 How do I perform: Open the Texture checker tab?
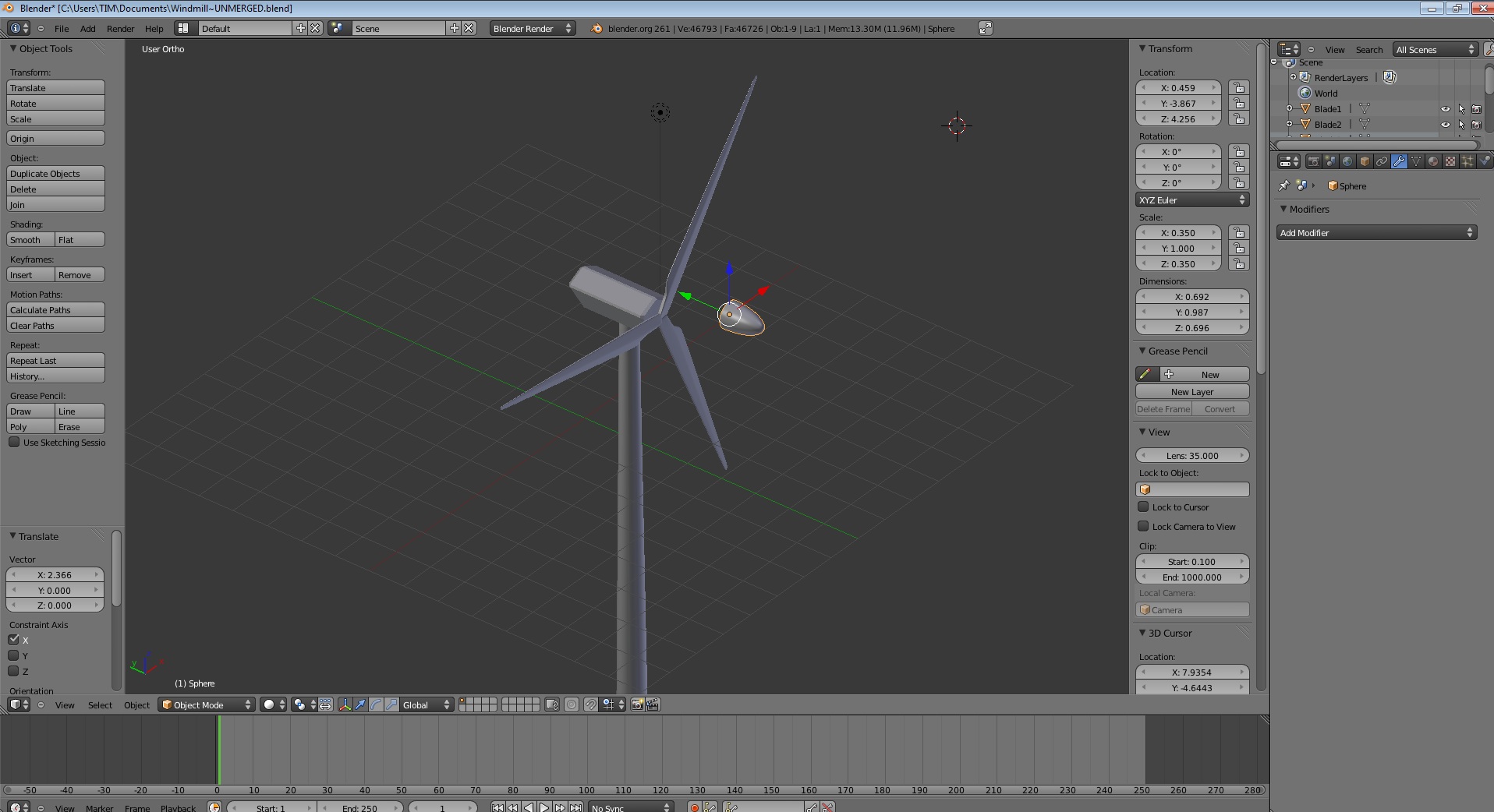pos(1450,161)
